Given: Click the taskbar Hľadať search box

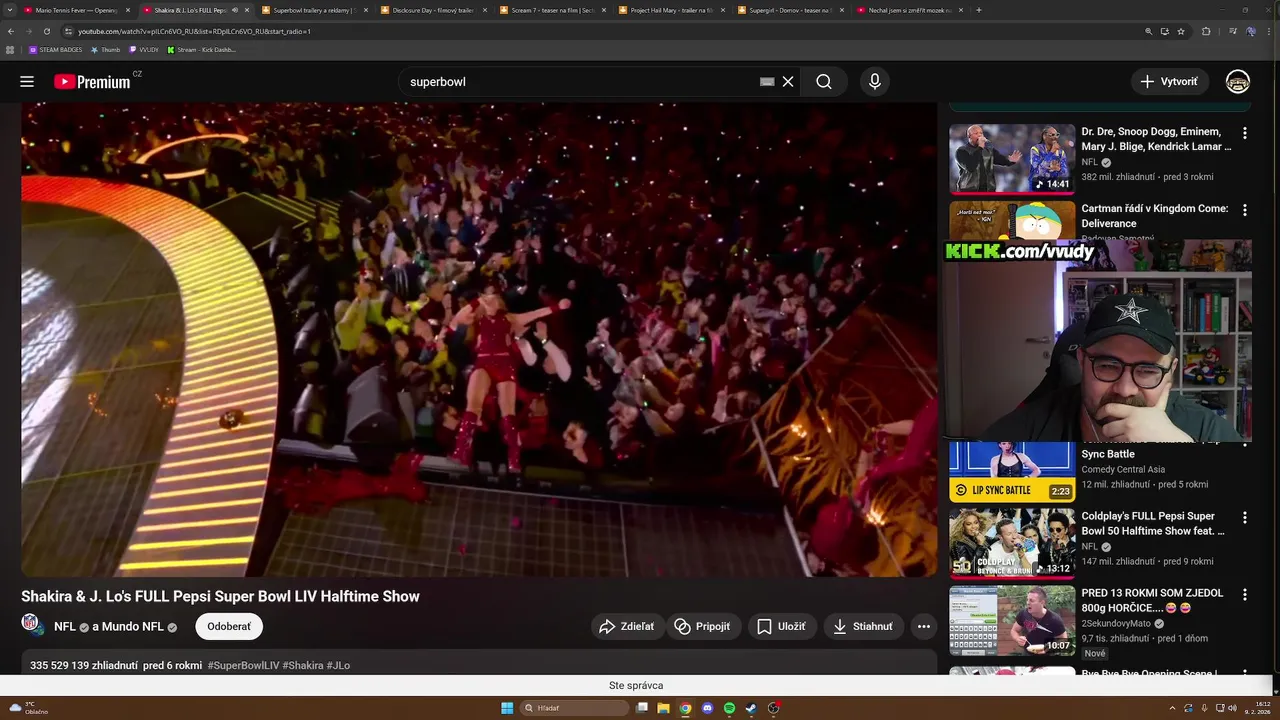Looking at the screenshot, I should tap(576, 708).
